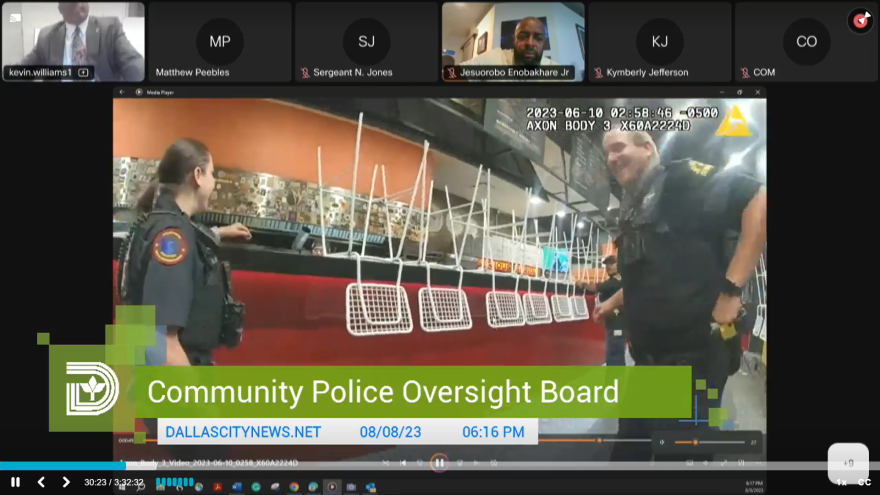Select Matthew Peebles participant tile
Viewport: 880px width, 495px height.
pos(220,42)
